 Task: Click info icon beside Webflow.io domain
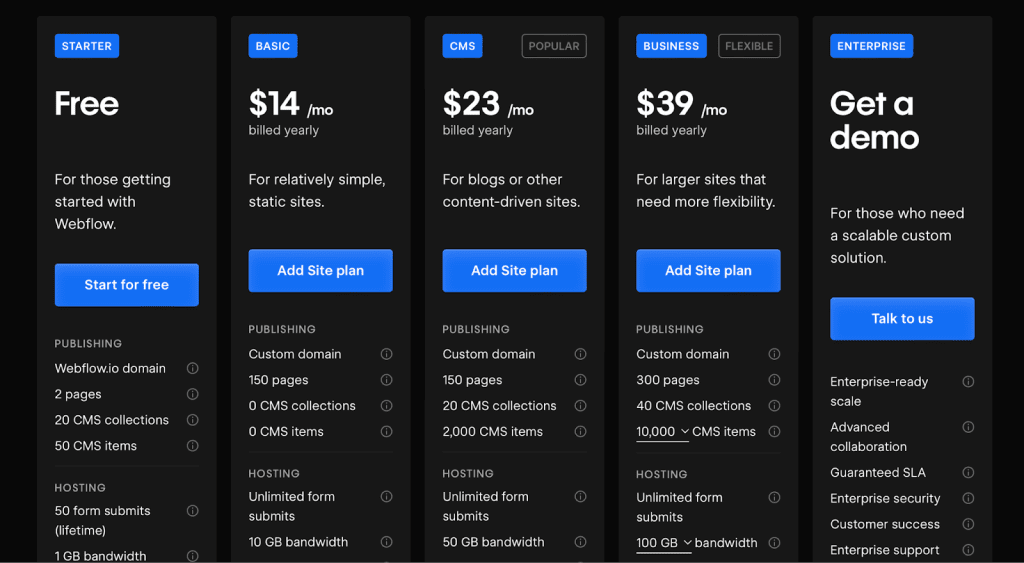tap(193, 368)
